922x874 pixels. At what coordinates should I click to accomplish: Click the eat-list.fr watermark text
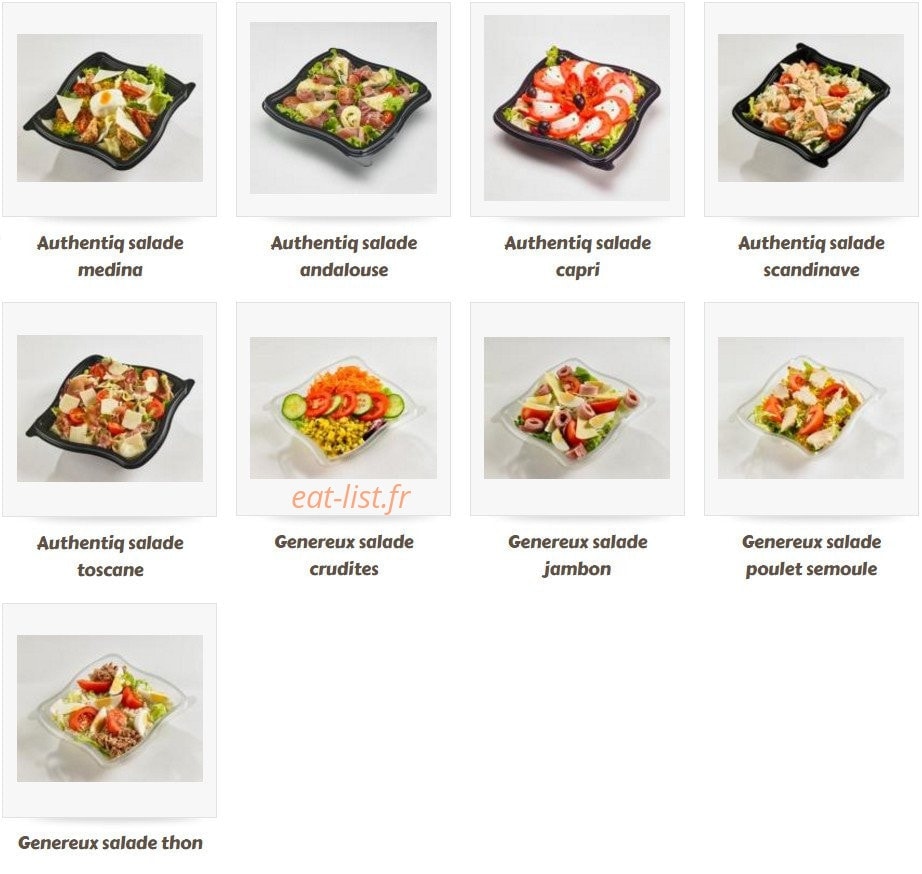[351, 498]
